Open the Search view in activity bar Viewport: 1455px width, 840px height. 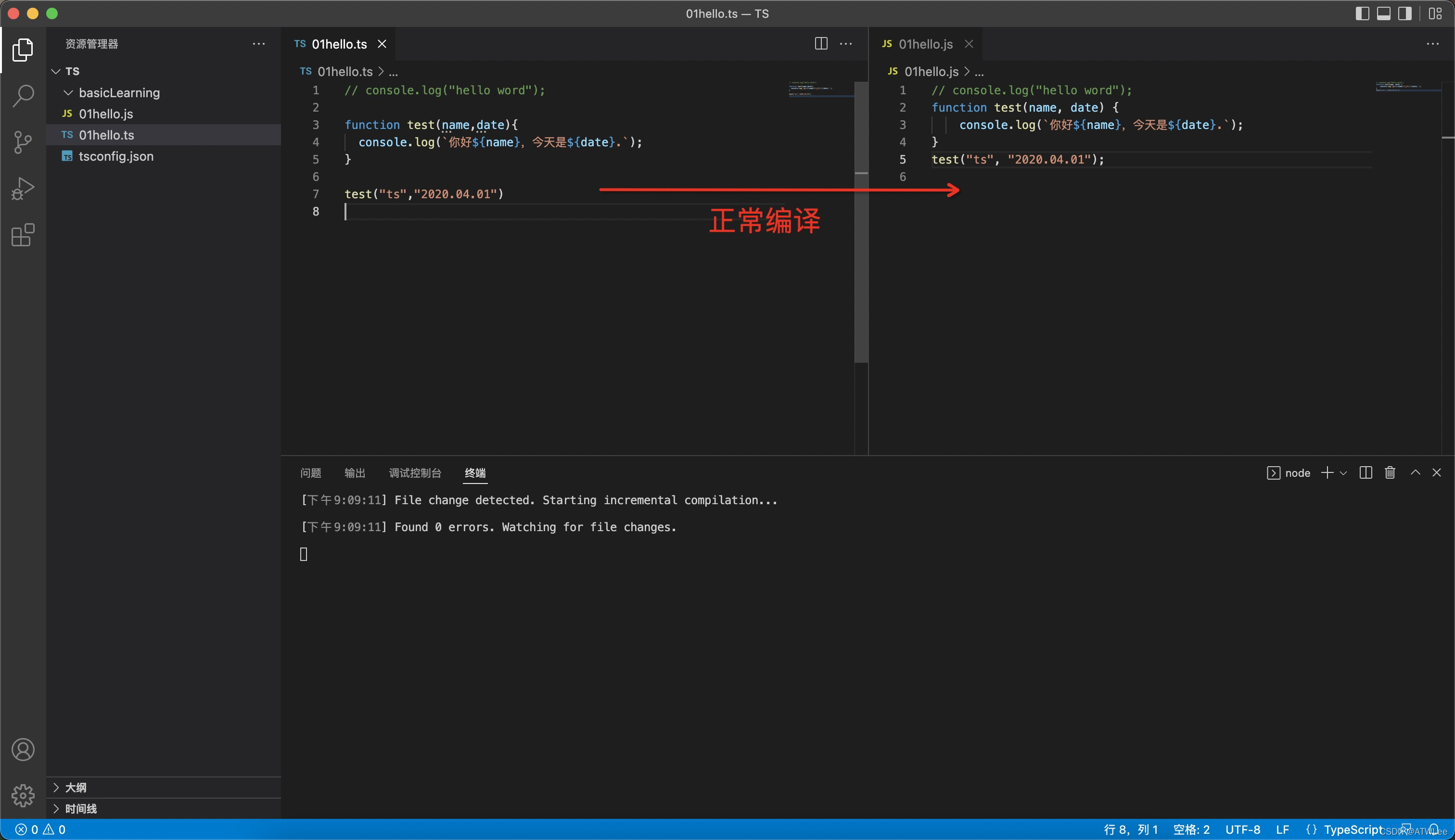coord(23,96)
